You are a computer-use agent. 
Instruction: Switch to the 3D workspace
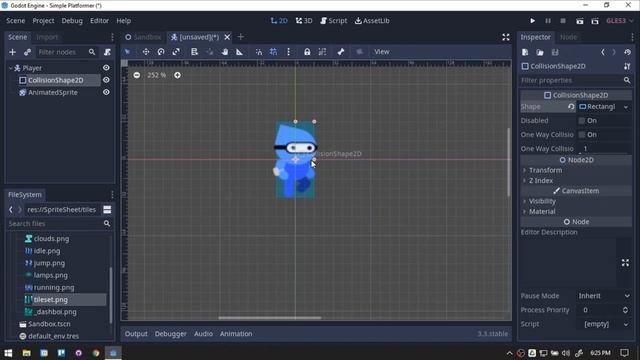pos(304,21)
